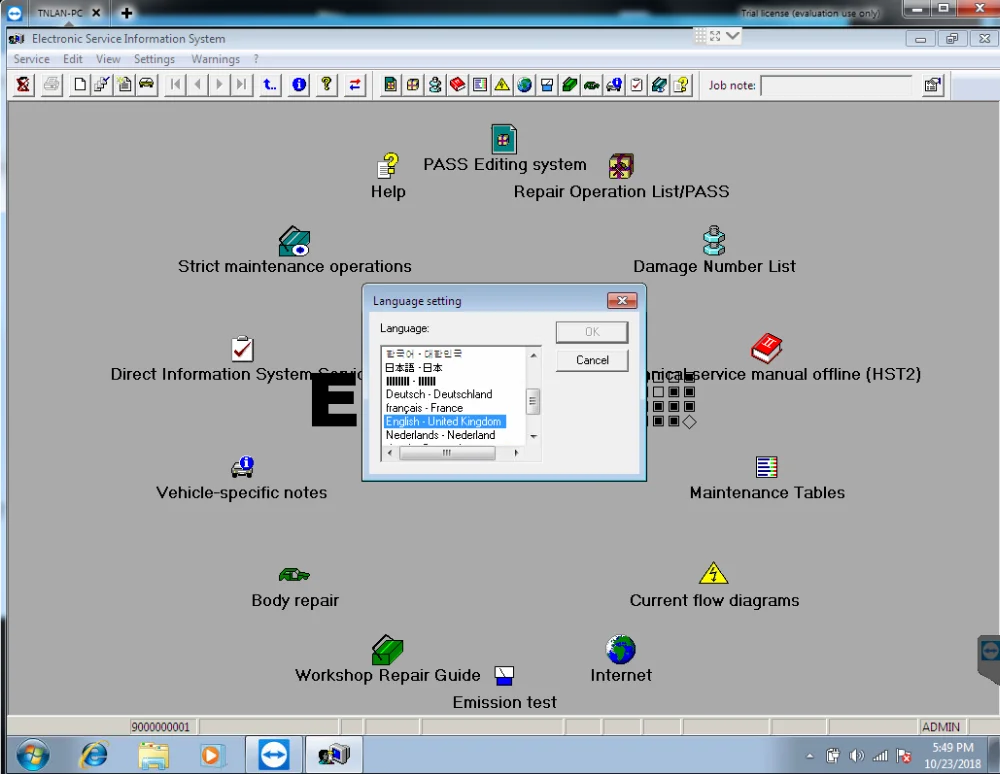
Task: Open the Windows Start button
Action: [33, 756]
